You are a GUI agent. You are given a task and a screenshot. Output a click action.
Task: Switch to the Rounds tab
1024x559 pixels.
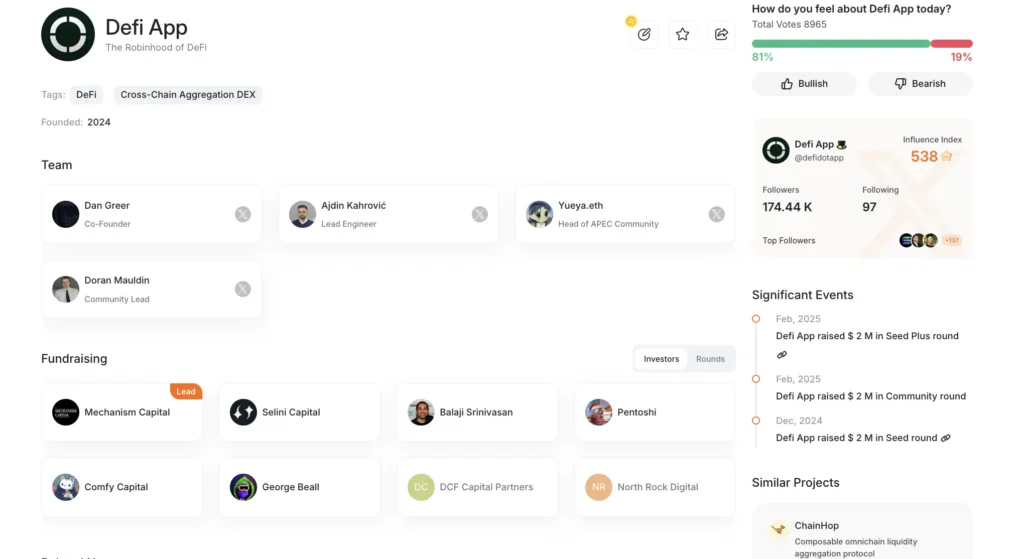coord(710,359)
